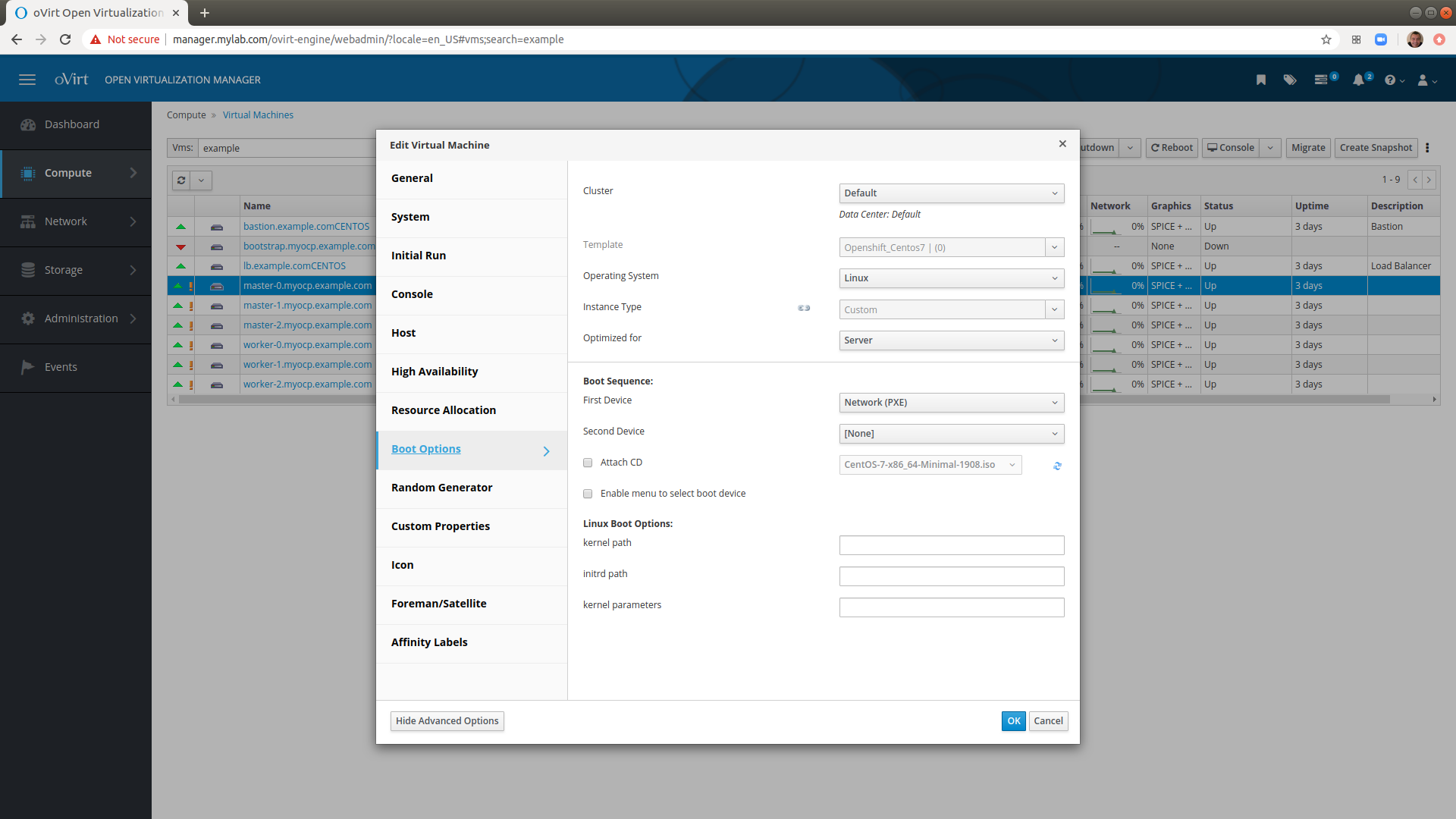Expand Storage sidebar menu
The image size is (1456, 819).
click(x=76, y=271)
